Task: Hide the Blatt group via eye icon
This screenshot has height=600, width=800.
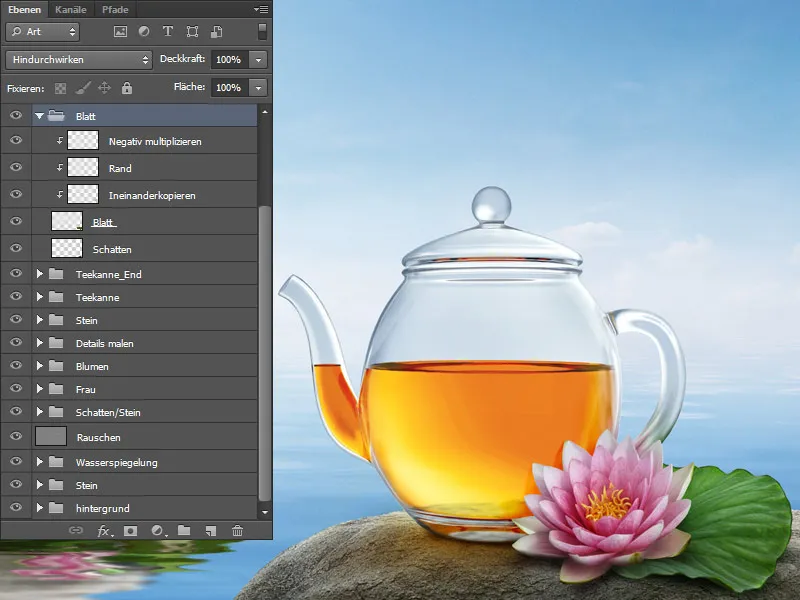Action: pos(16,115)
